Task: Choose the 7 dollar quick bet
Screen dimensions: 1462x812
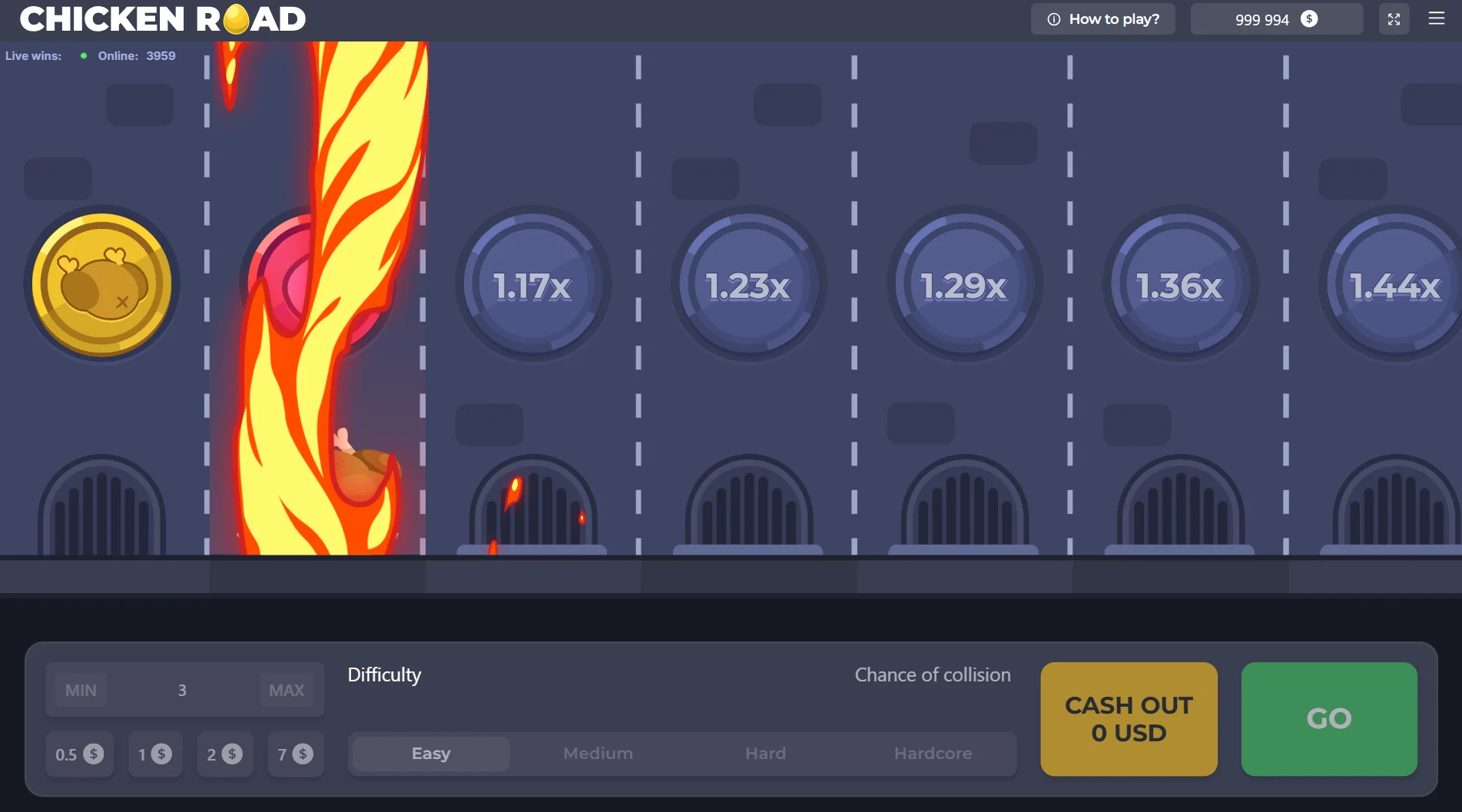Action: pos(296,754)
